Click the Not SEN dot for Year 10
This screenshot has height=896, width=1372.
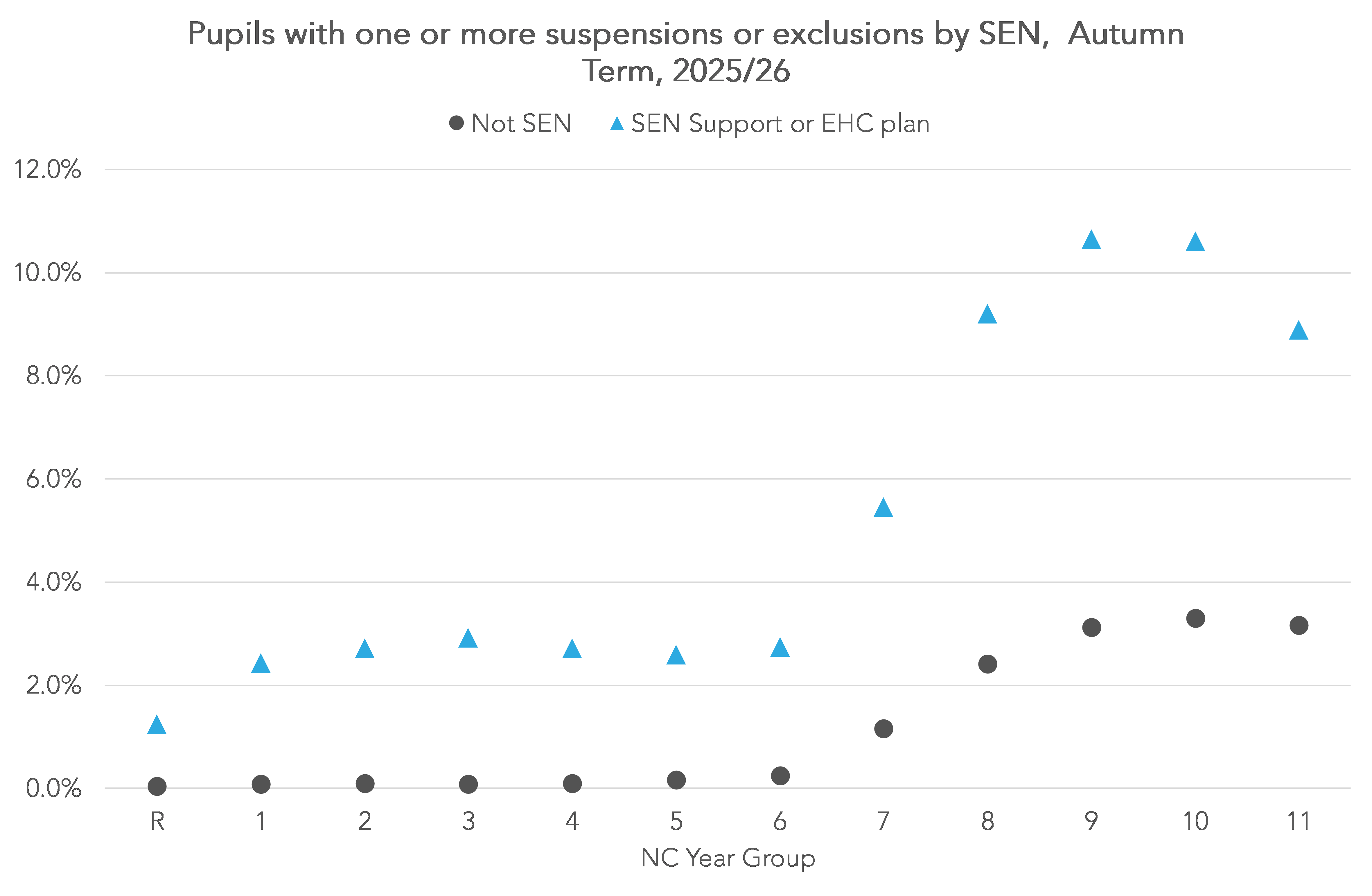tap(1196, 619)
